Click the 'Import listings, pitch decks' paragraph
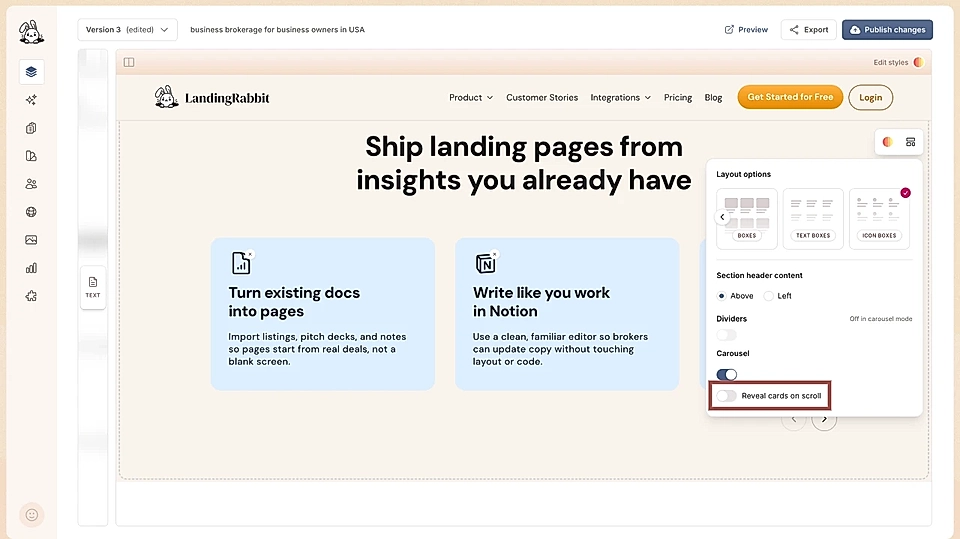 (x=317, y=349)
